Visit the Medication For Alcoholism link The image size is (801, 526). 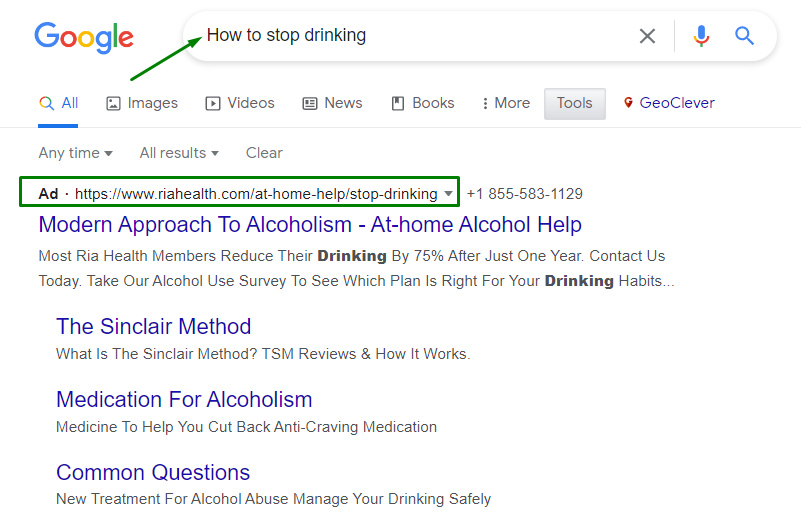pos(184,399)
